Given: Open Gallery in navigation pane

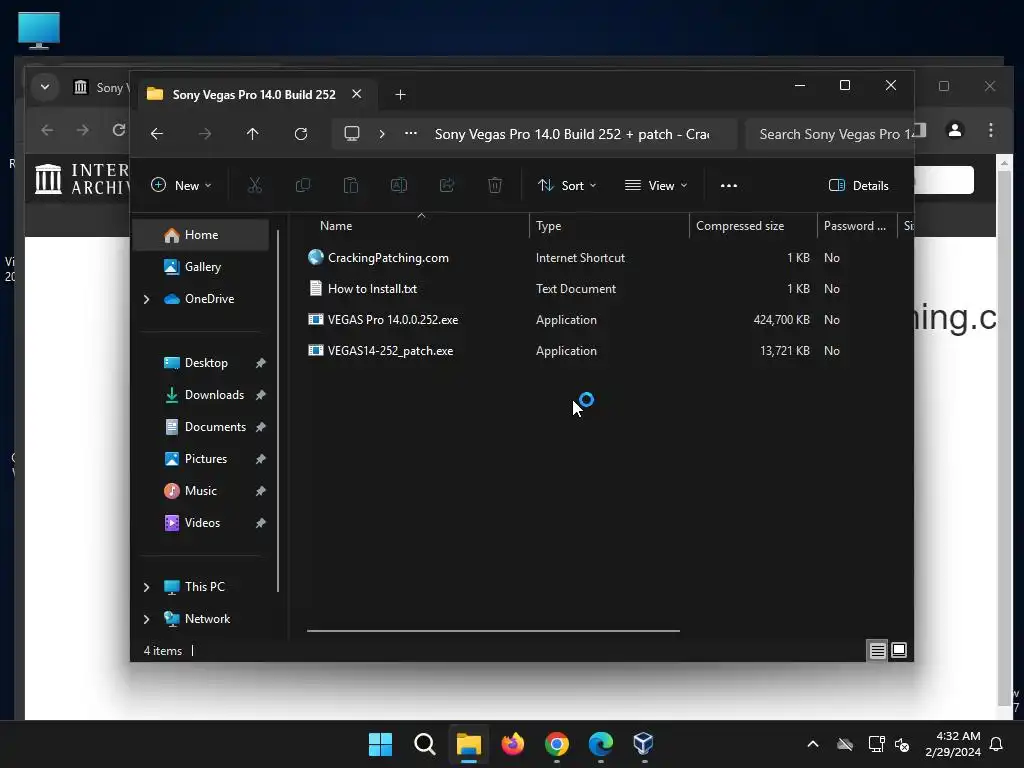Looking at the screenshot, I should [202, 266].
